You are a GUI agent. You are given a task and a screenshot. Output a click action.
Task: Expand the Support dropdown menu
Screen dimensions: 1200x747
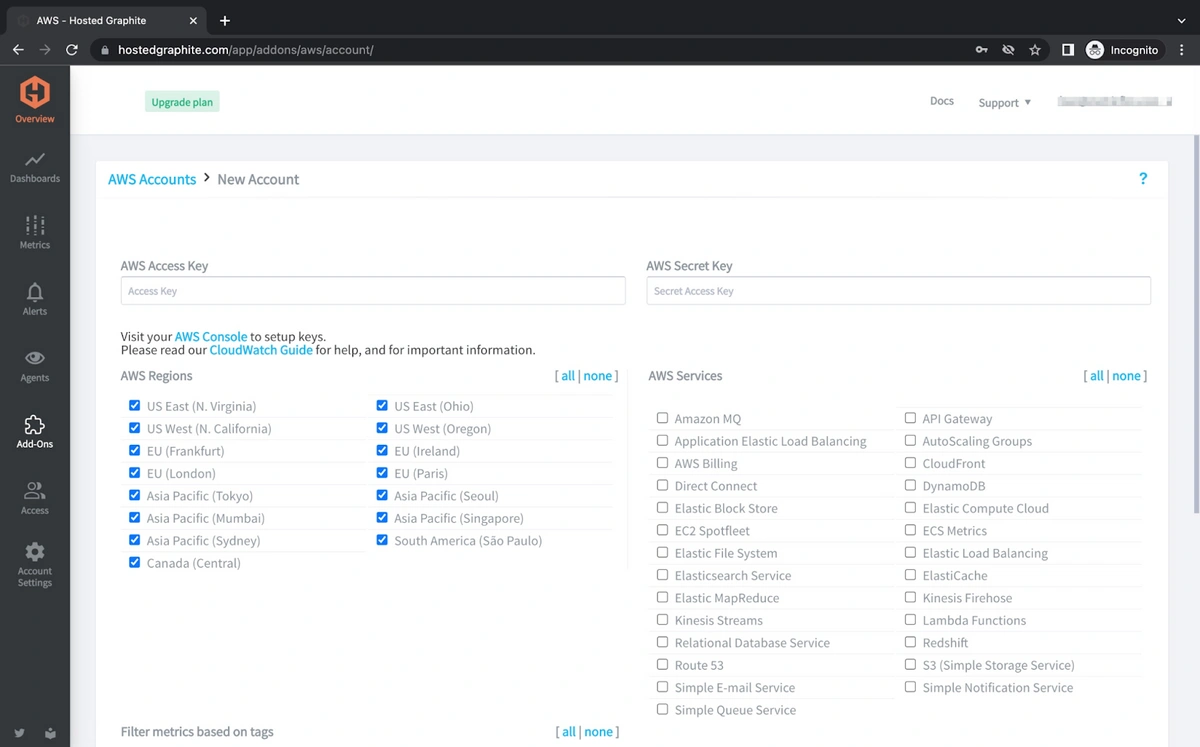1004,102
